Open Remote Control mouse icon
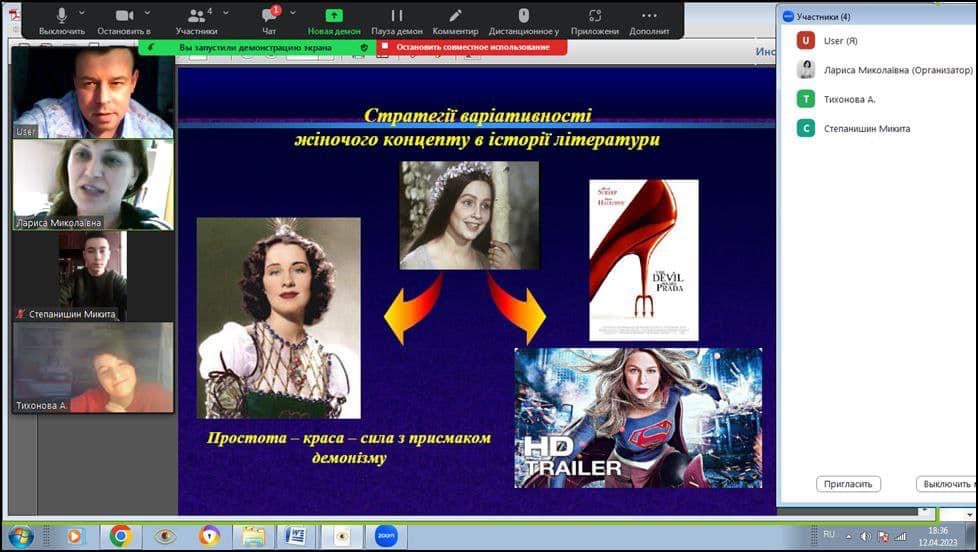This screenshot has width=978, height=552. (x=523, y=16)
